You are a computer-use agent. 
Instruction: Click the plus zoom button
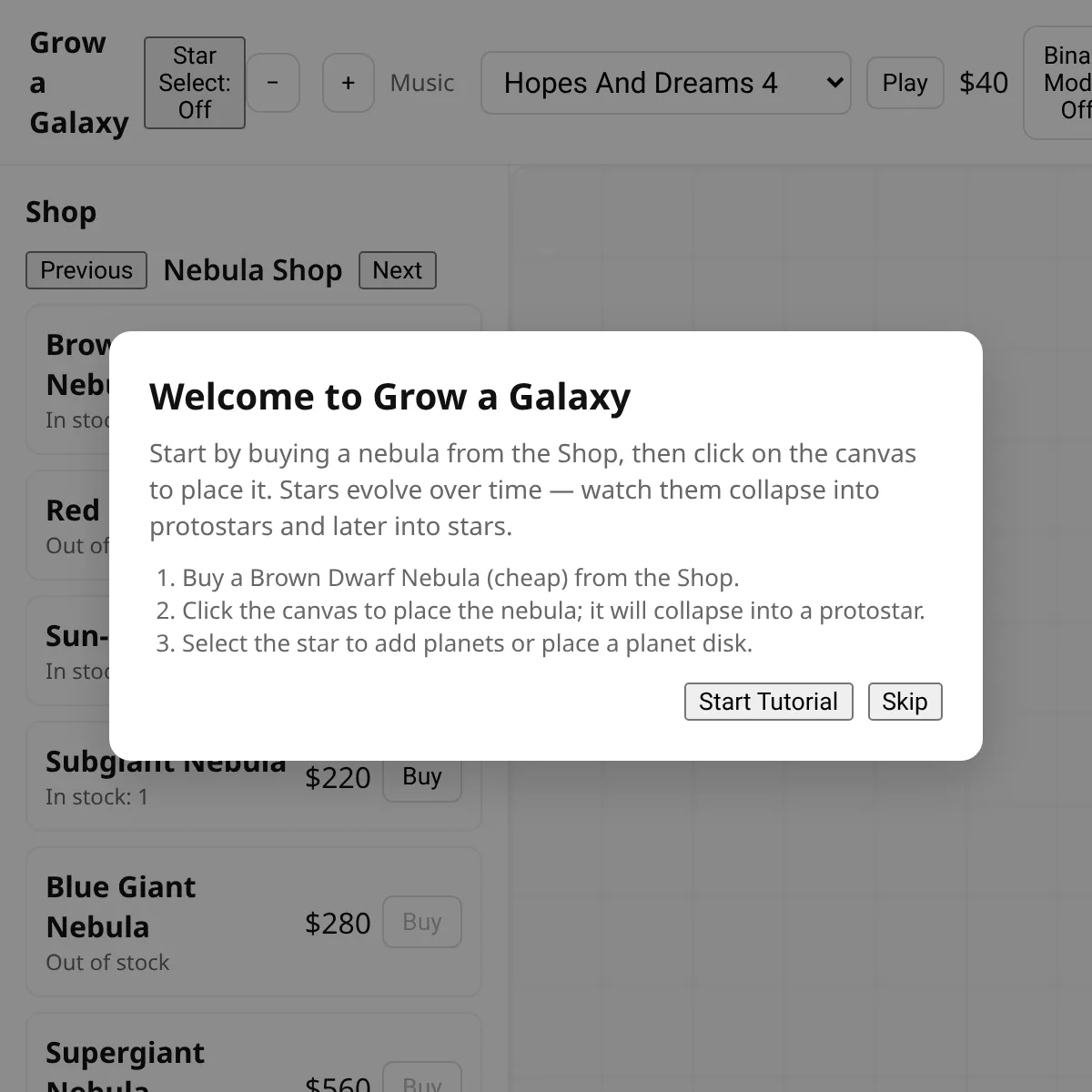point(348,83)
